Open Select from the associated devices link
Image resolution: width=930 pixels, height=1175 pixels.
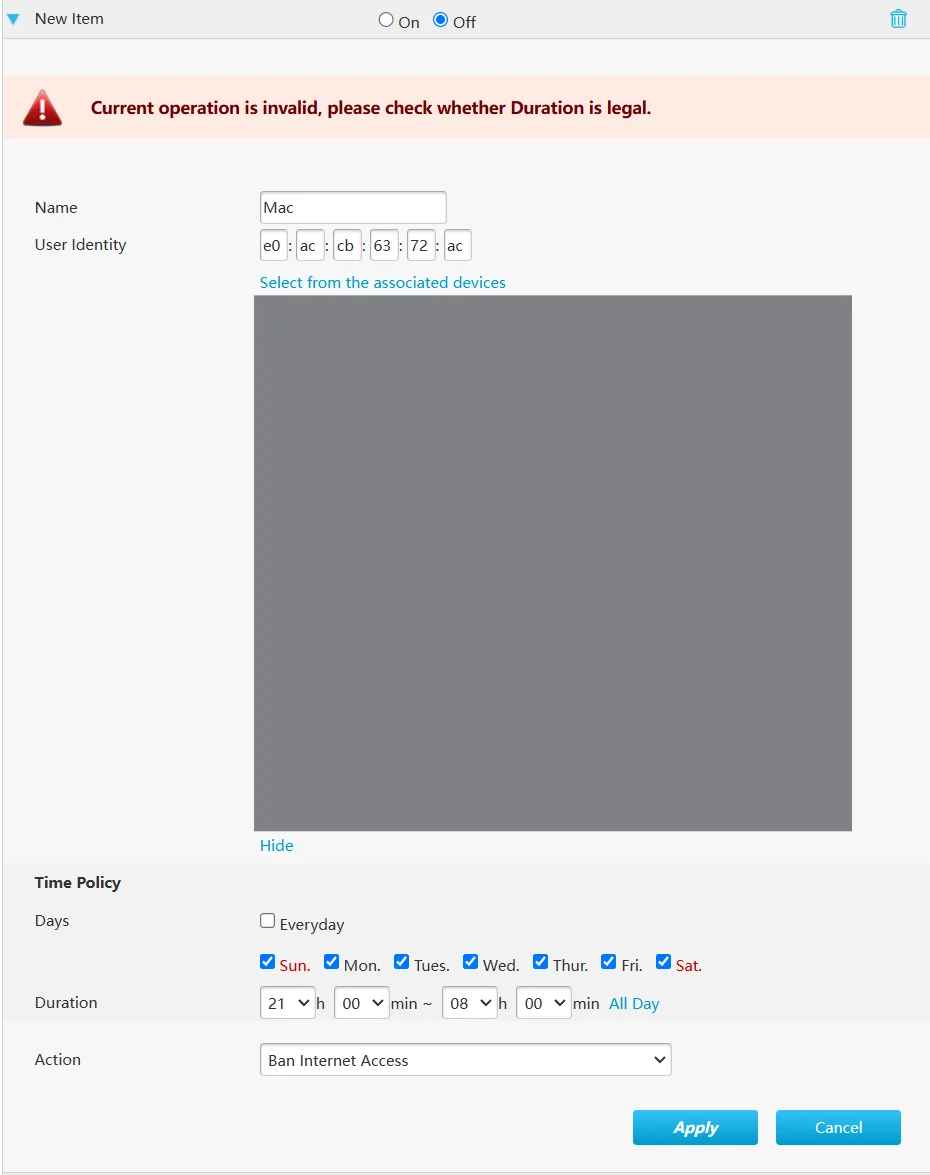coord(382,283)
